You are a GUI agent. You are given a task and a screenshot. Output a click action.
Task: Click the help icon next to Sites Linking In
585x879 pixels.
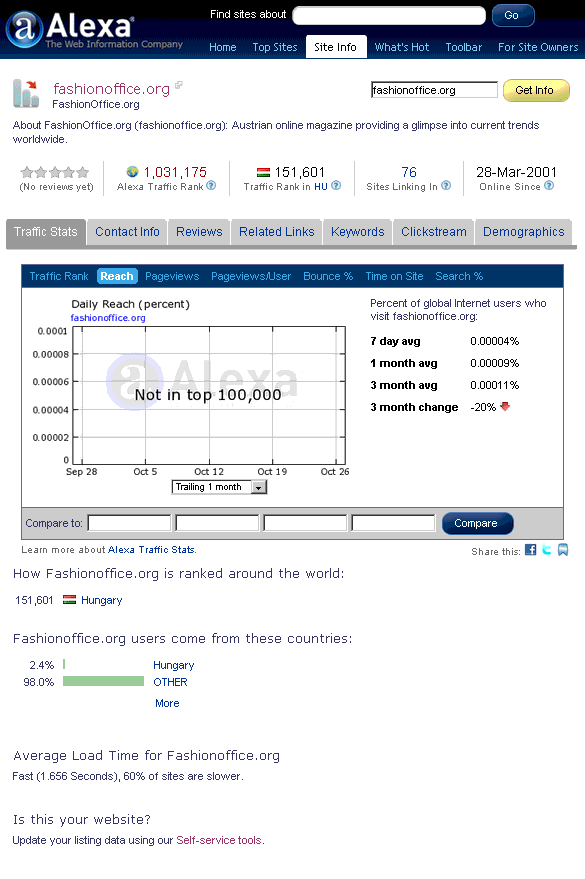446,186
